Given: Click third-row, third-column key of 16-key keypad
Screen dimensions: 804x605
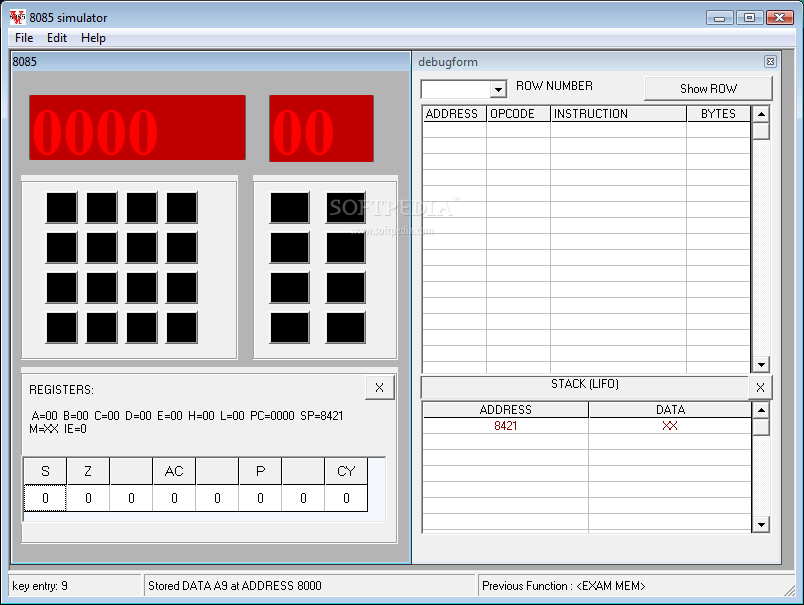Looking at the screenshot, I should click(x=142, y=288).
